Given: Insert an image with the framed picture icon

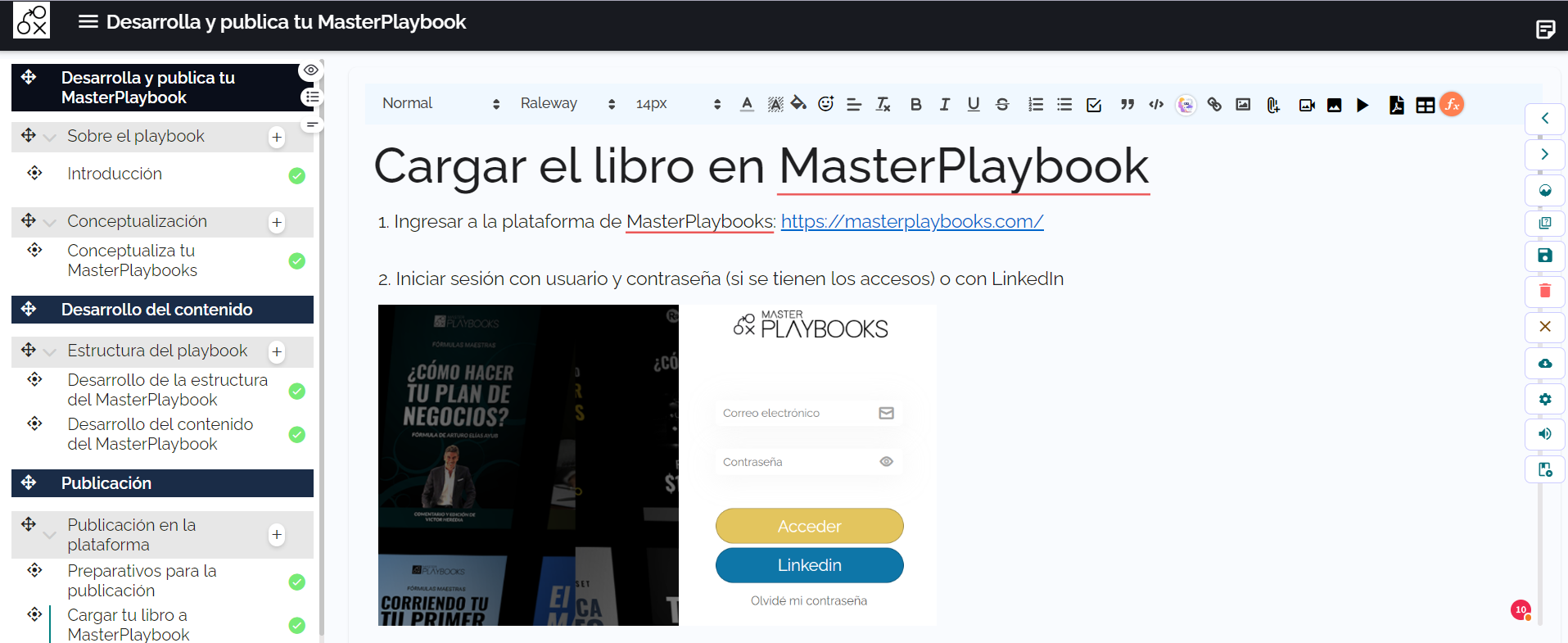Looking at the screenshot, I should coord(1243,104).
